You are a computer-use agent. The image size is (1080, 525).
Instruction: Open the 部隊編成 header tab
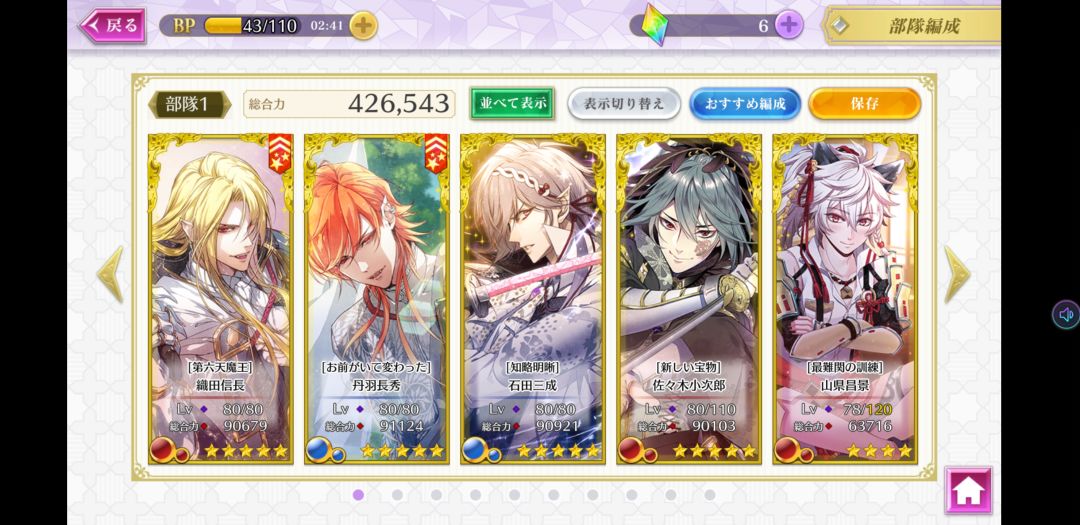pos(913,26)
